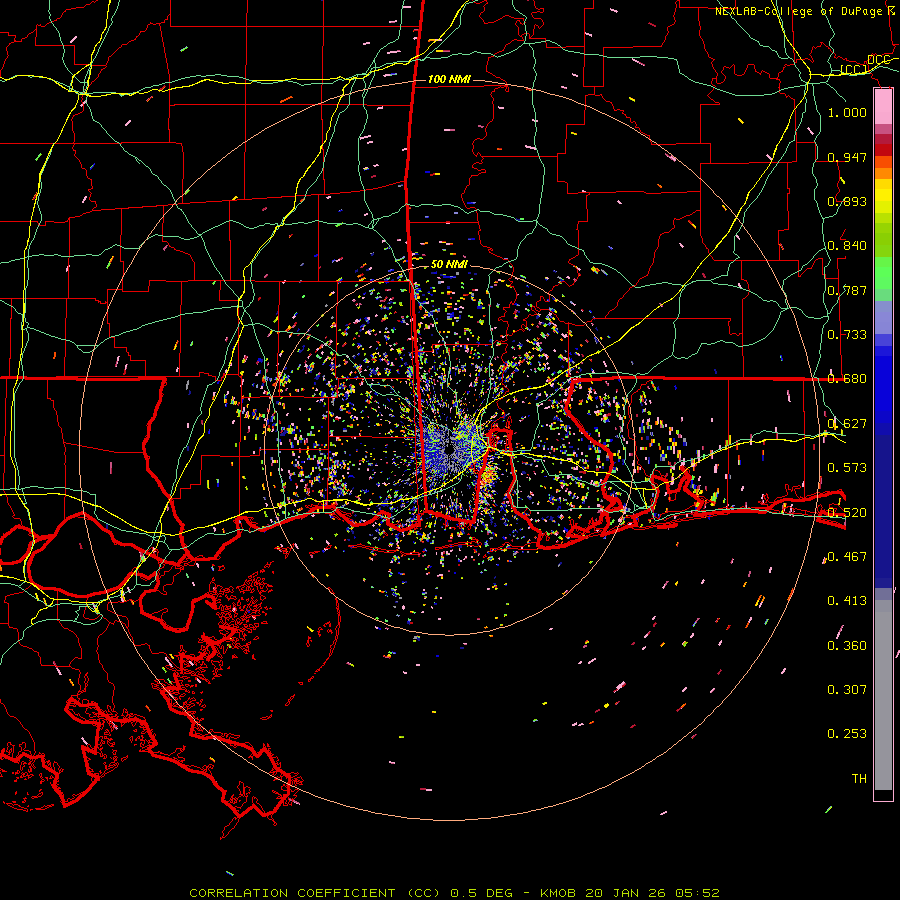Pick the bright green segment of the color bar

[x=883, y=273]
